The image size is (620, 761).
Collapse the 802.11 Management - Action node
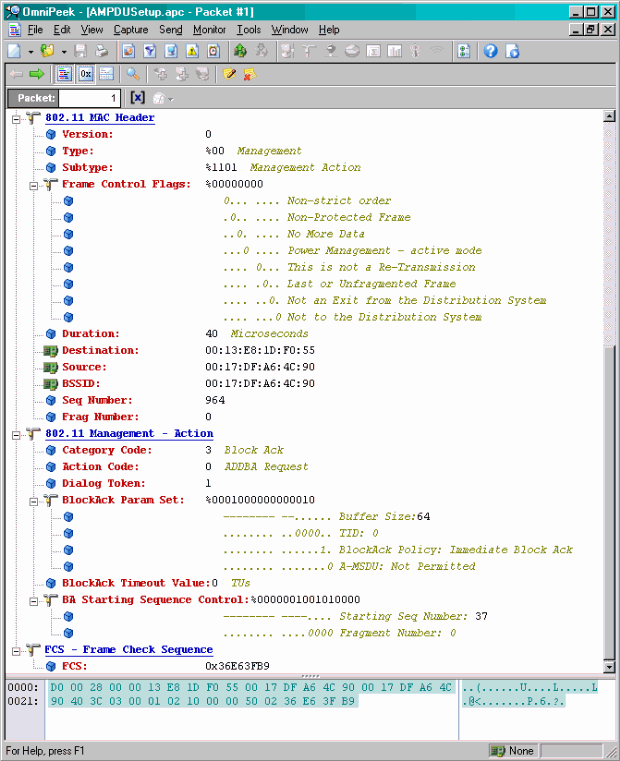pyautogui.click(x=16, y=435)
